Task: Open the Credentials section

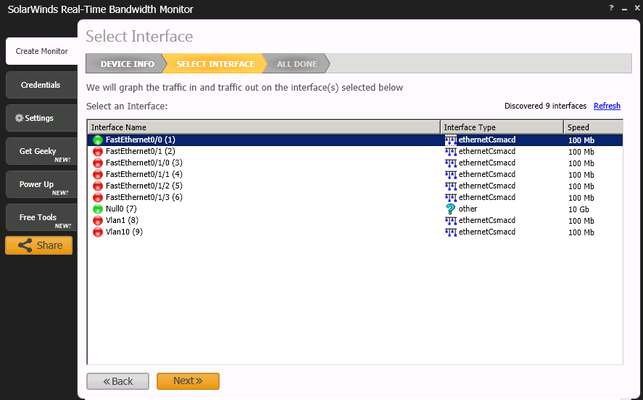Action: (41, 85)
